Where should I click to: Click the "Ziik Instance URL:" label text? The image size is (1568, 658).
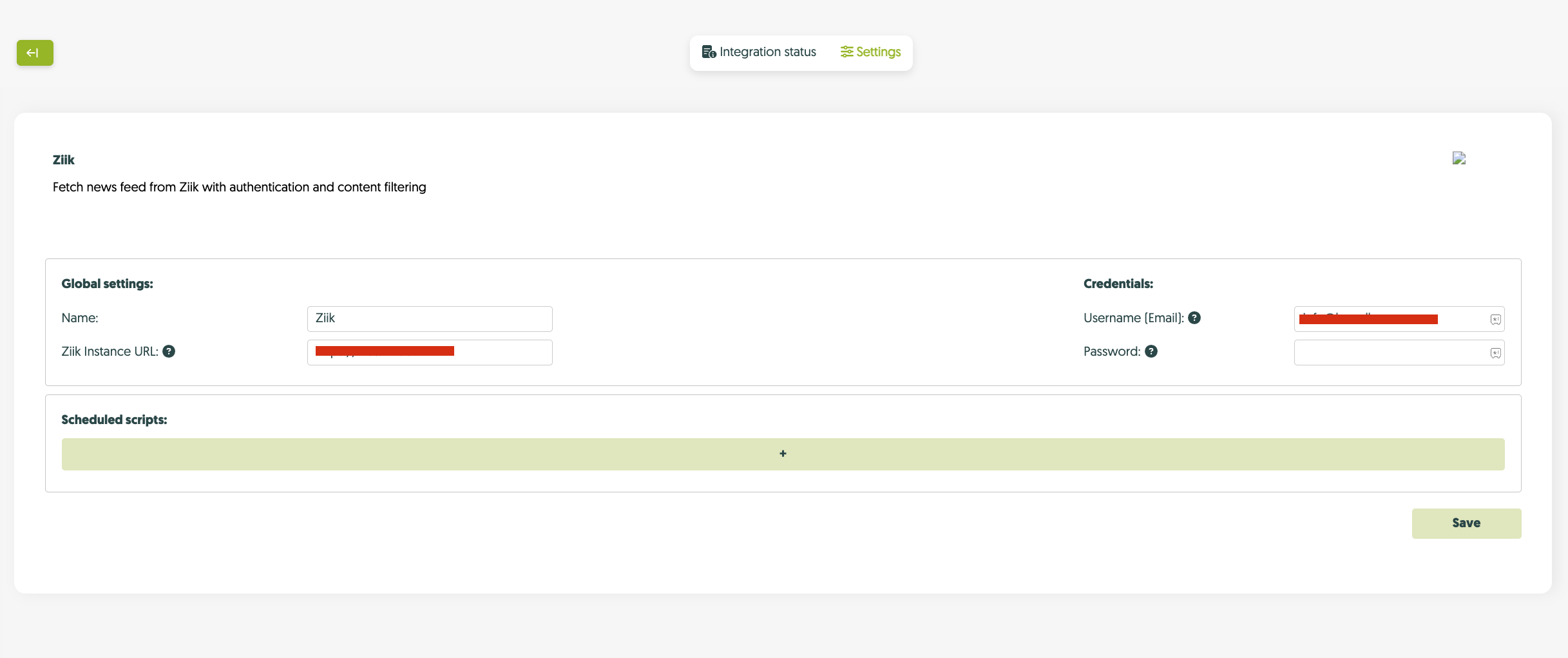[x=110, y=351]
